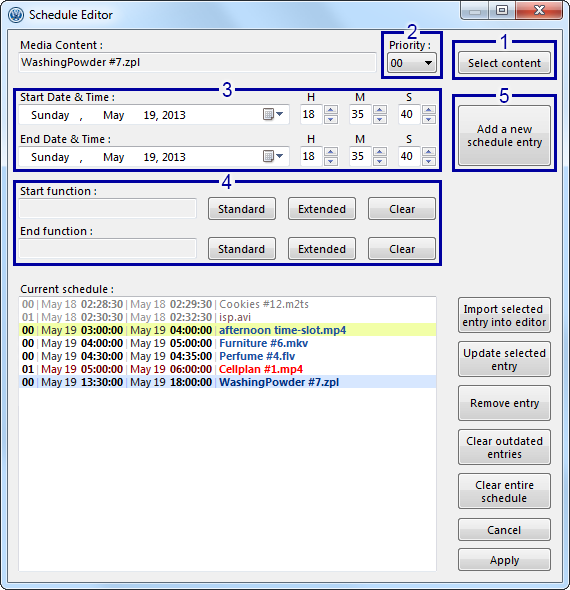
Task: Select the afternoon time-slot.mp4 entry
Action: [227, 330]
